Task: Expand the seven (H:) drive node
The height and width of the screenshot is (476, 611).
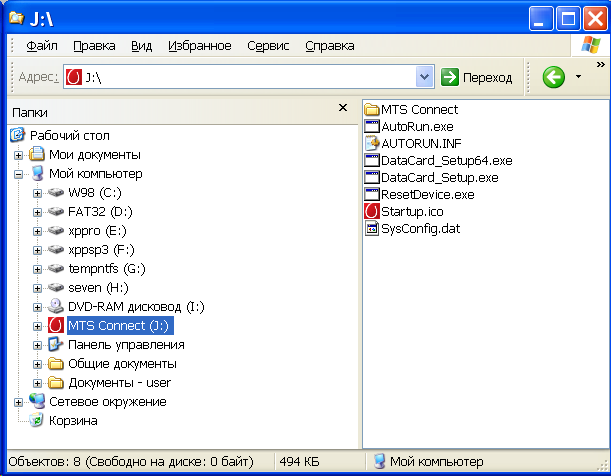Action: pos(37,288)
